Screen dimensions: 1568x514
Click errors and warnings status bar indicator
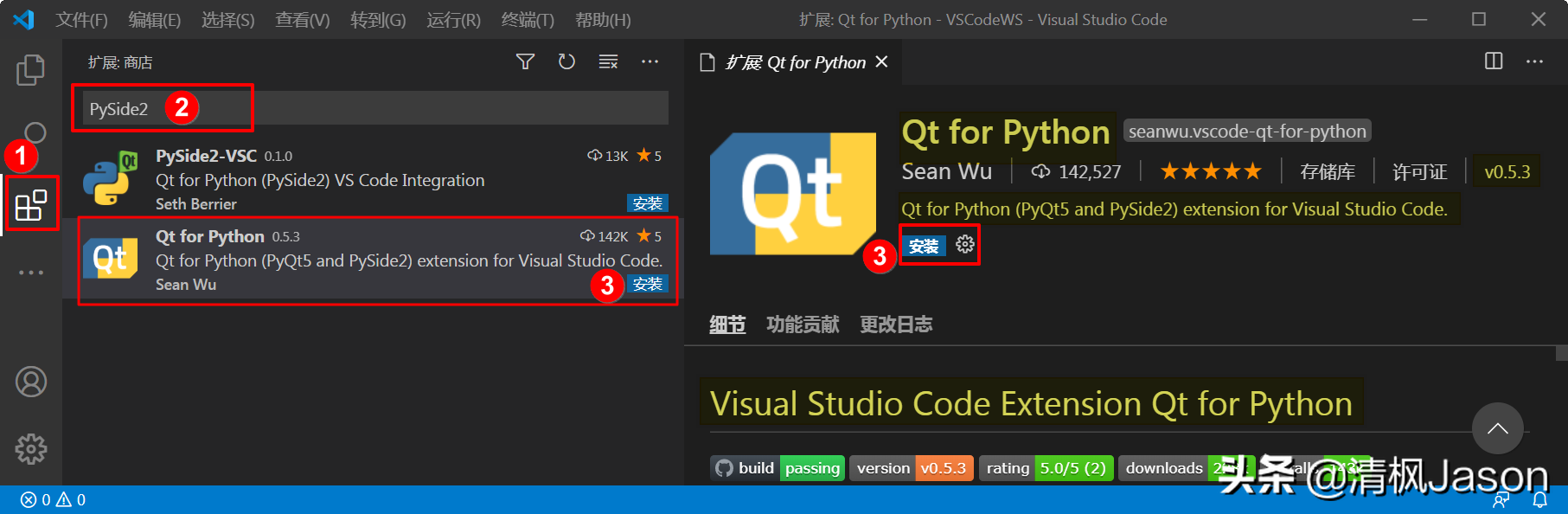coord(53,499)
